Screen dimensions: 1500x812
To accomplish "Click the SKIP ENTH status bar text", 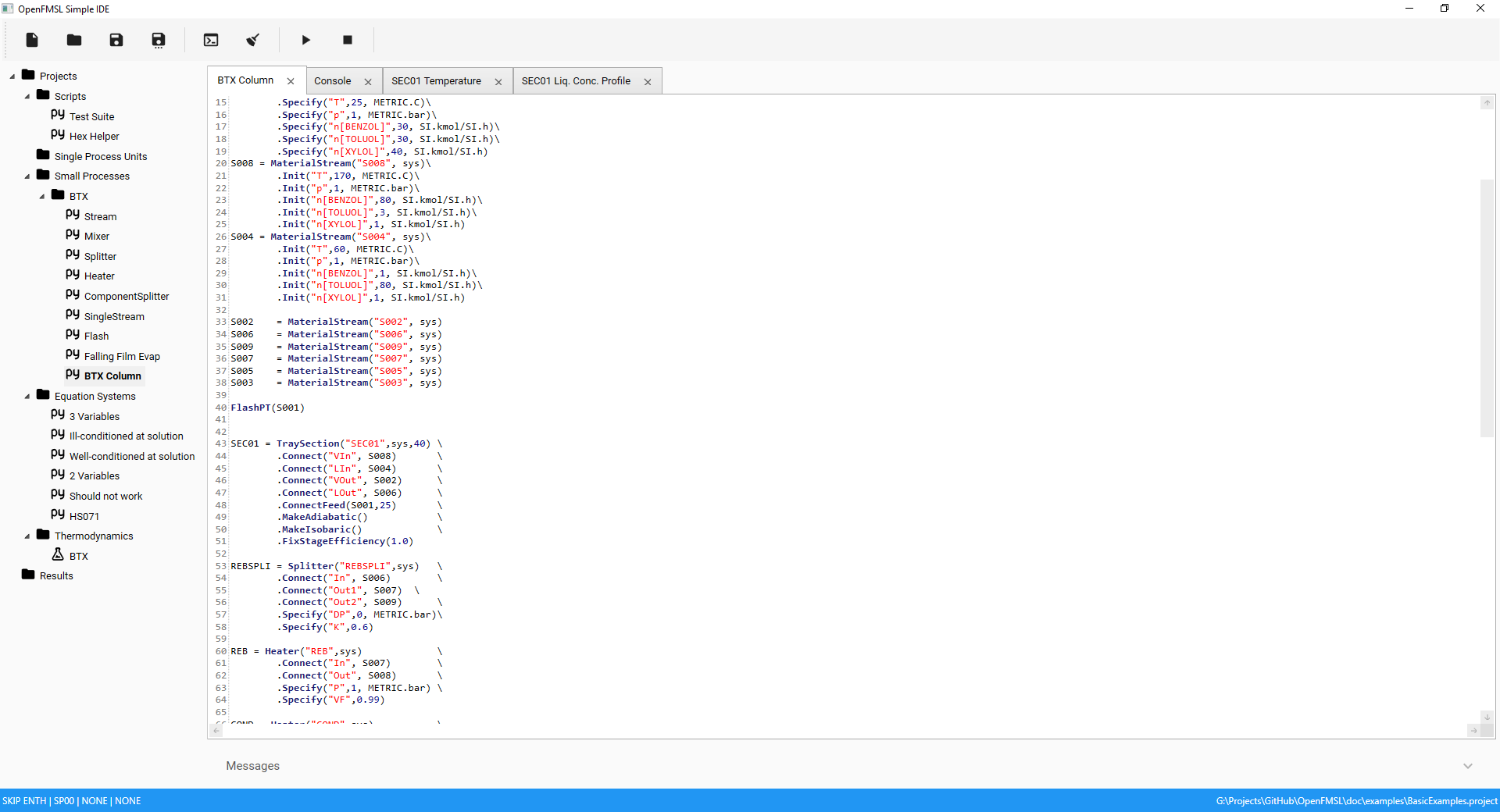I will coord(24,801).
